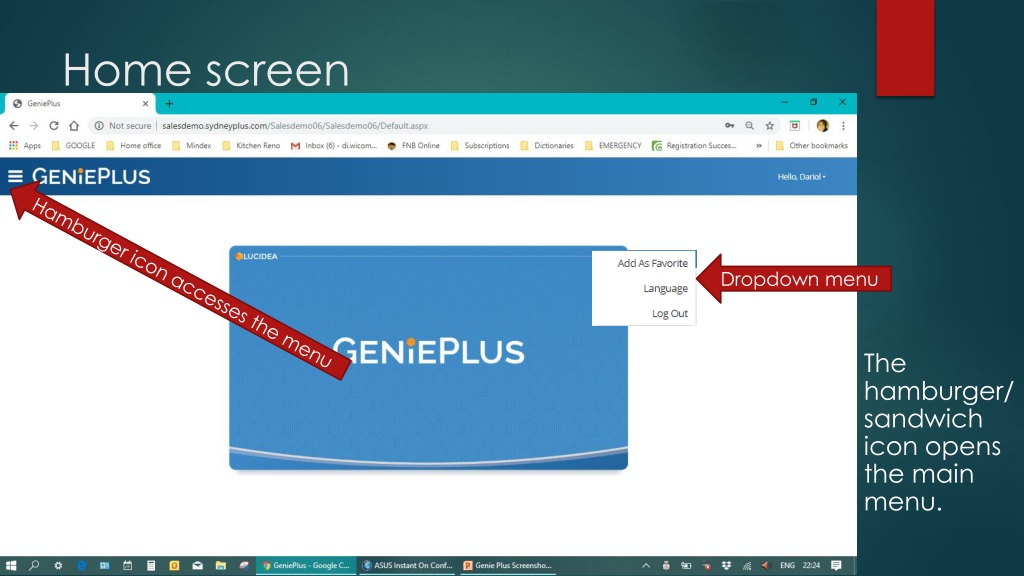1024x576 pixels.
Task: Open a new browser tab
Action: (x=169, y=103)
